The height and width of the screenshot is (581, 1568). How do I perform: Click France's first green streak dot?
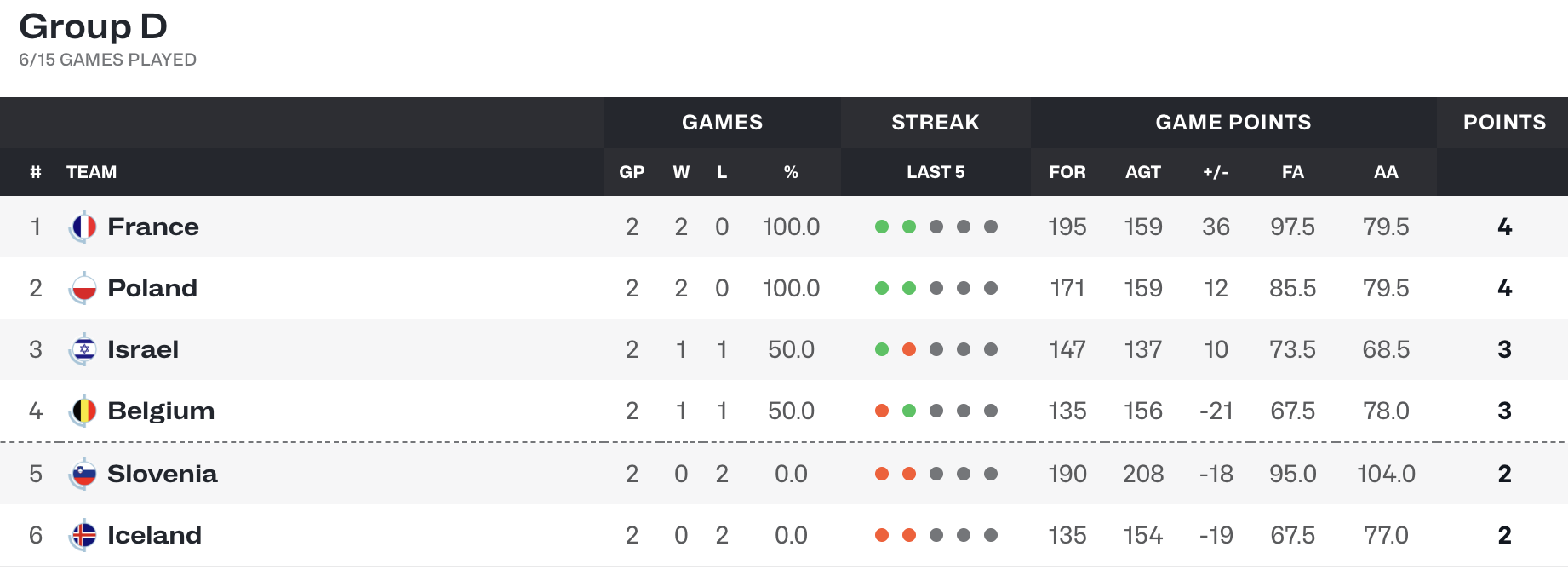pyautogui.click(x=882, y=227)
